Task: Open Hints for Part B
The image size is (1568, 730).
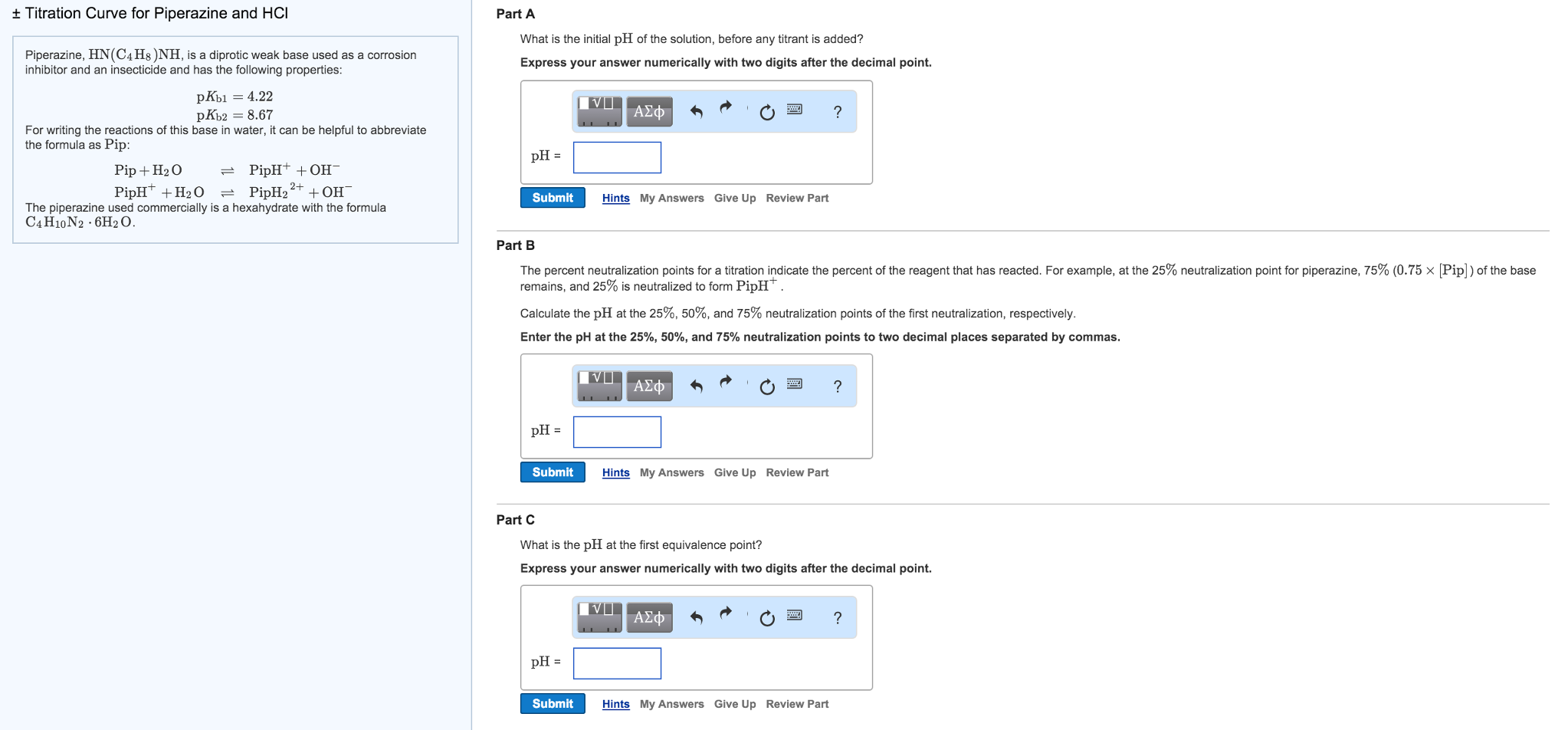Action: coord(615,472)
